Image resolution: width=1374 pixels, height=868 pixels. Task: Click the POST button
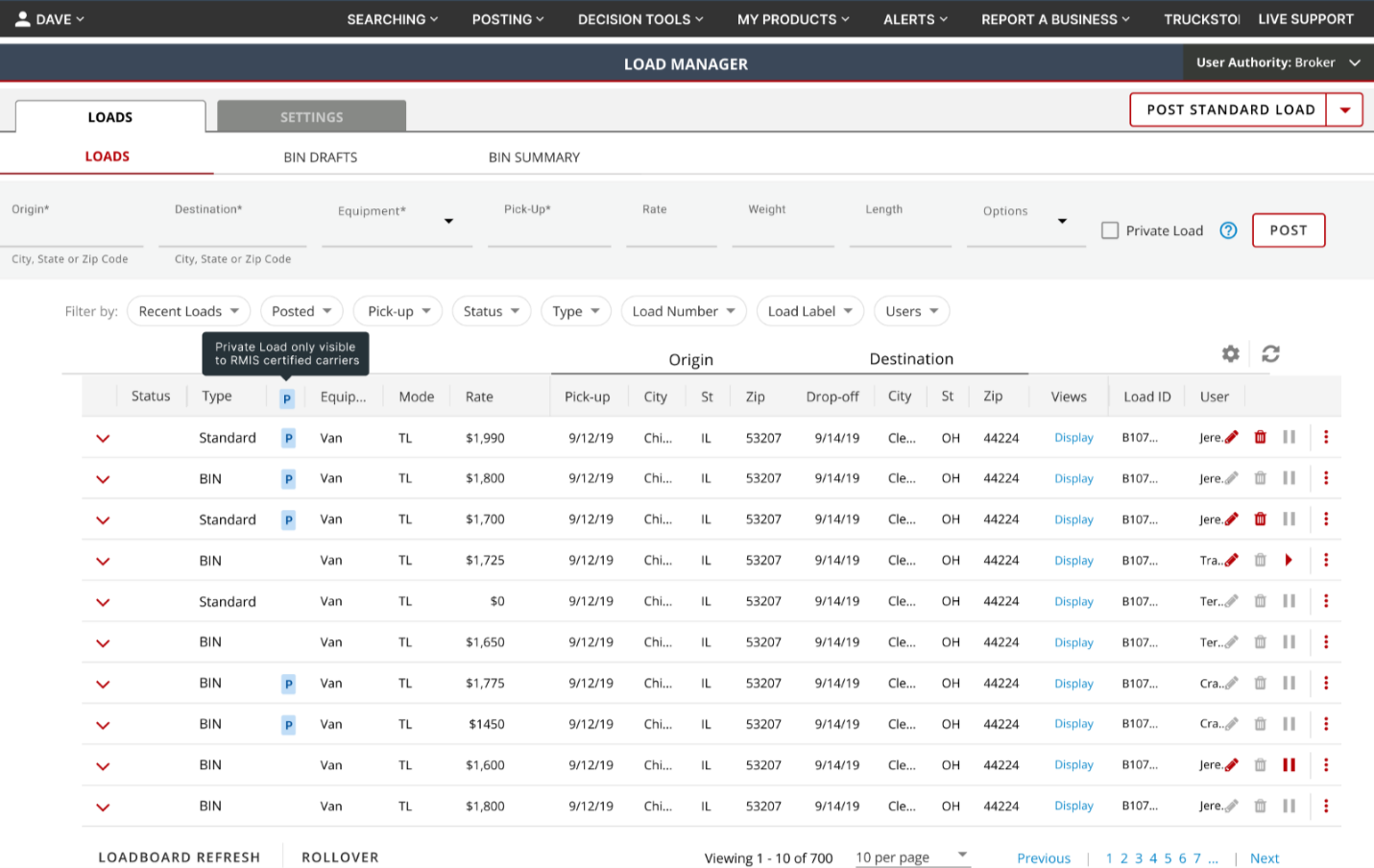point(1289,230)
